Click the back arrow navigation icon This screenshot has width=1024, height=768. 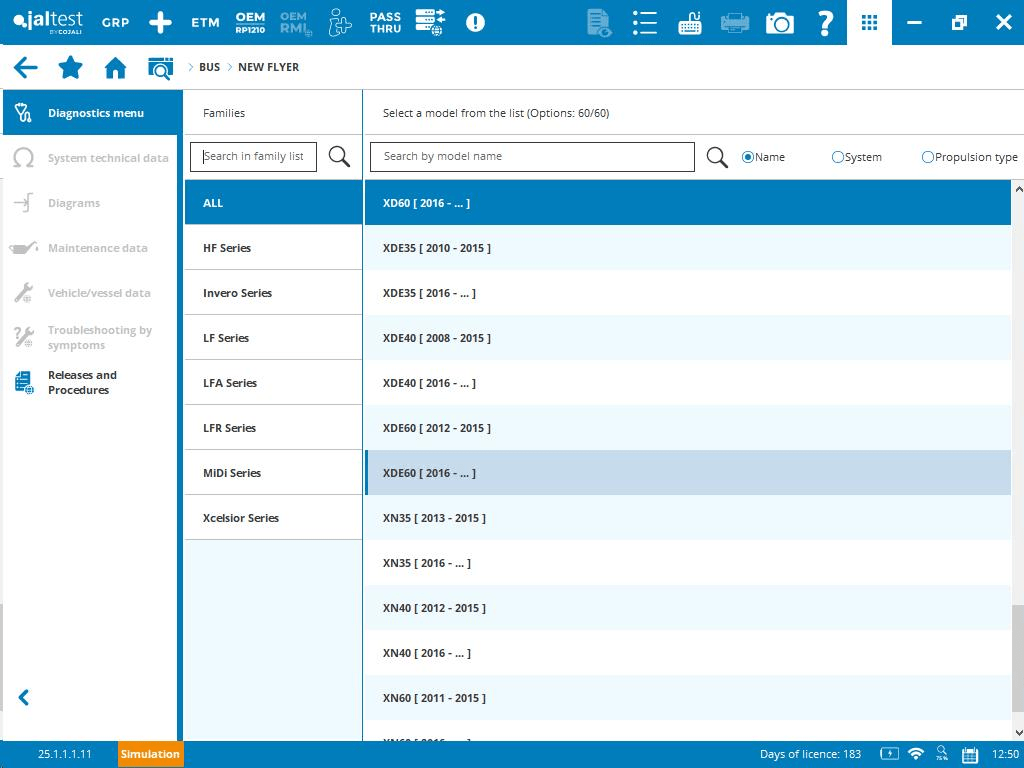coord(25,67)
